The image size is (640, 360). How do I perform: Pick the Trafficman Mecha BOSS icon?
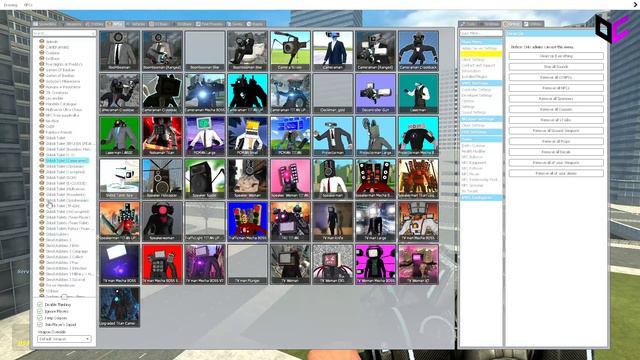pos(247,221)
